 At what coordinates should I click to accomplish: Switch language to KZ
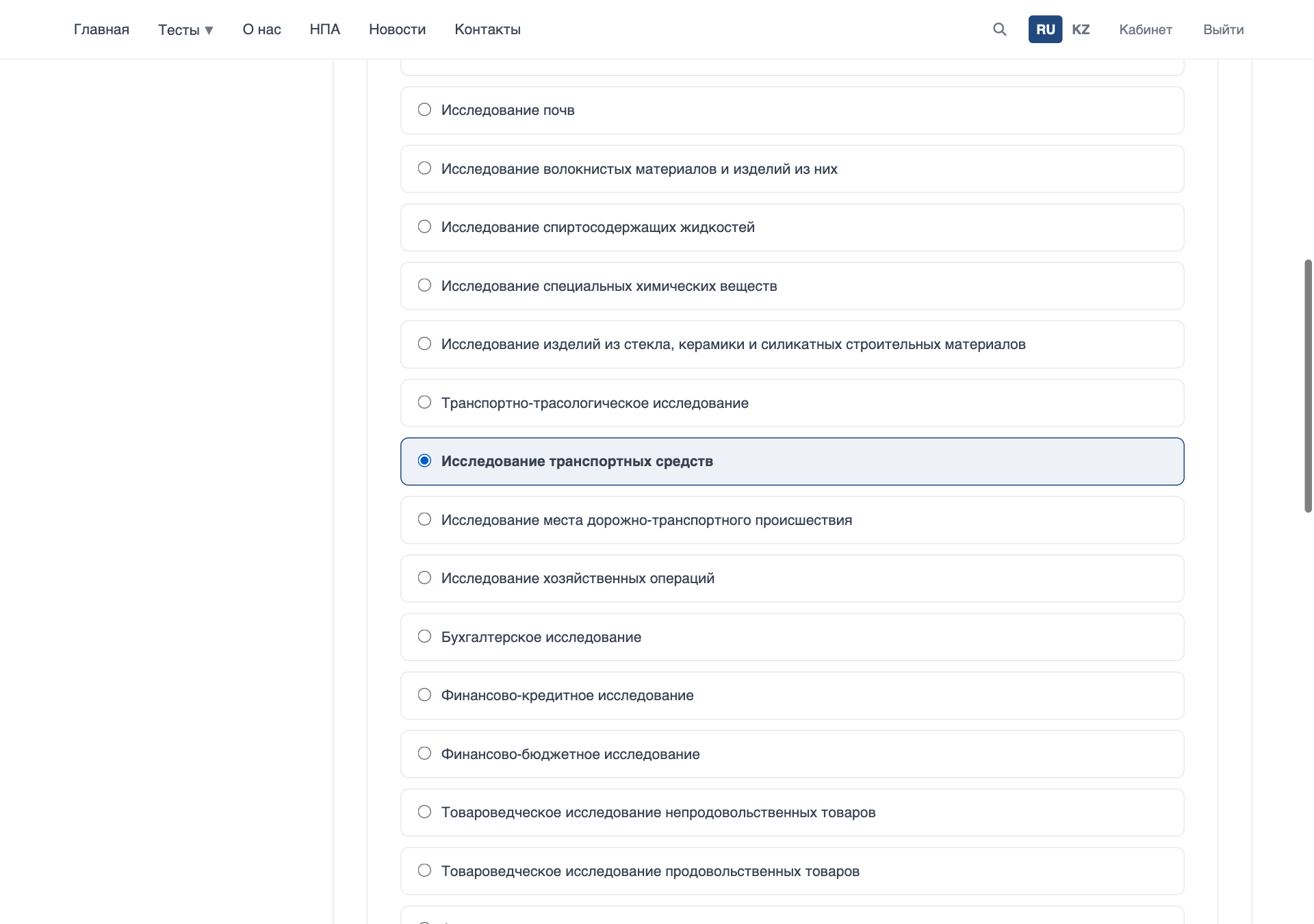(x=1081, y=29)
